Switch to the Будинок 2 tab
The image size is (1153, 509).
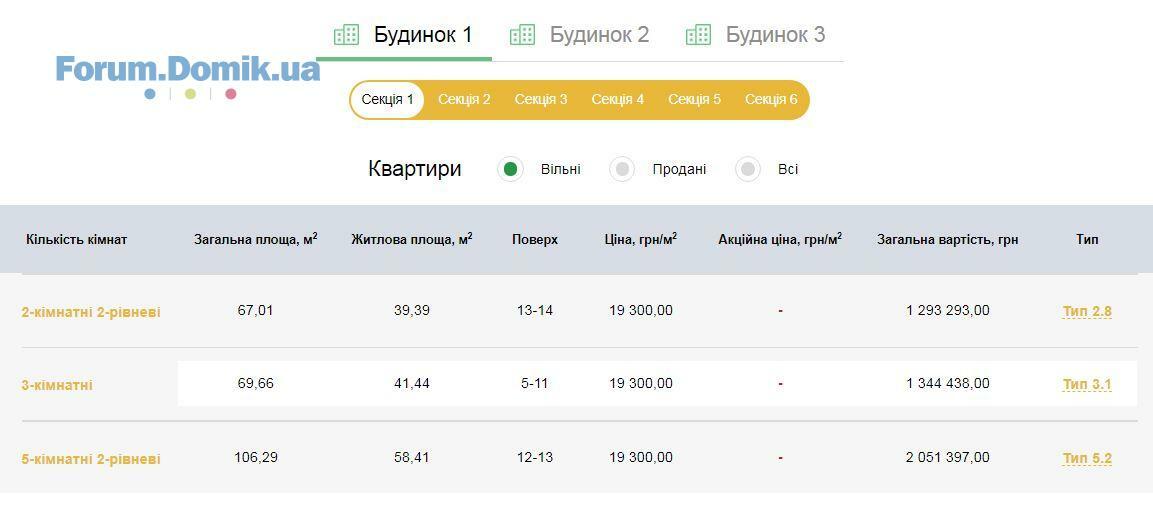tap(598, 35)
